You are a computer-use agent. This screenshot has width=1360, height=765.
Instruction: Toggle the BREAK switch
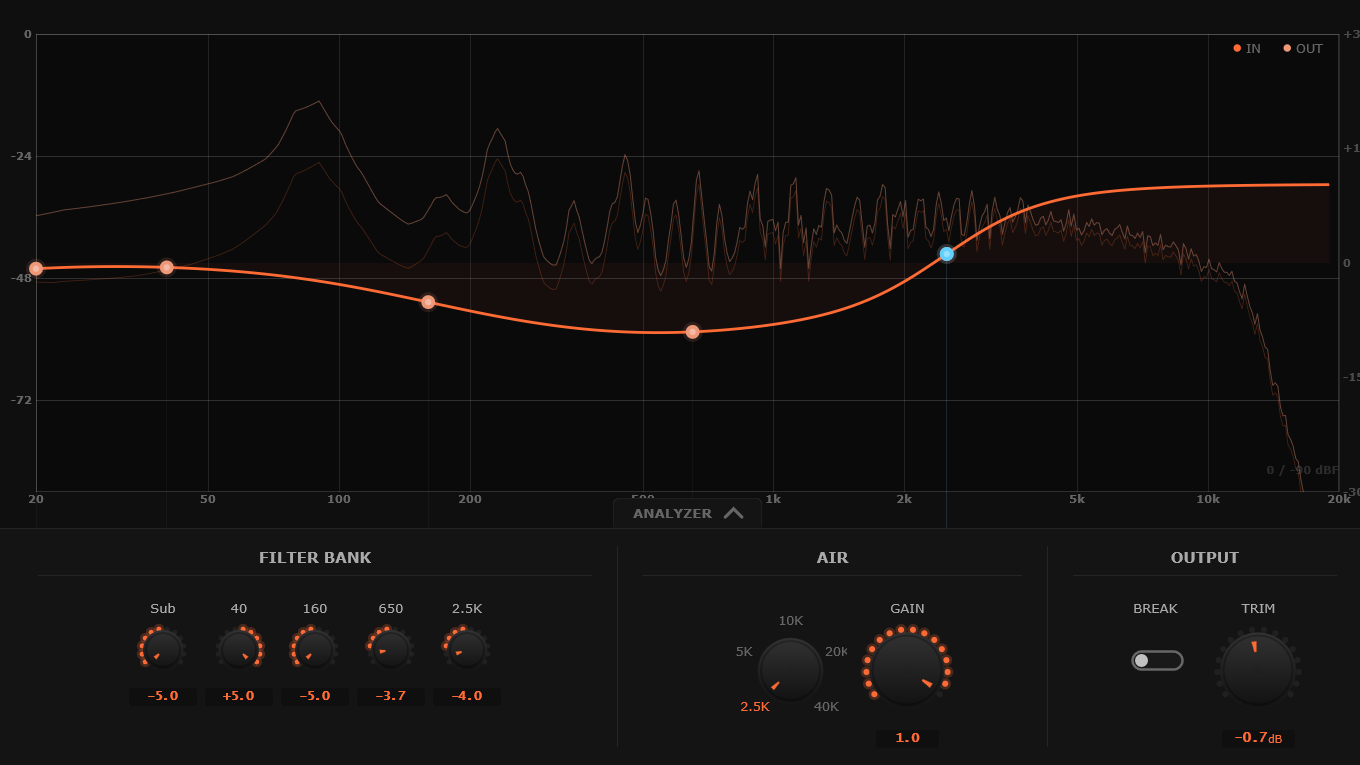(x=1156, y=660)
